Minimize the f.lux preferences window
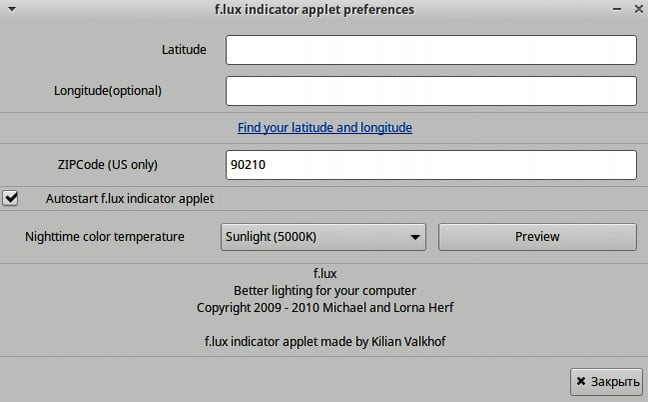This screenshot has height=402, width=648. tap(617, 9)
